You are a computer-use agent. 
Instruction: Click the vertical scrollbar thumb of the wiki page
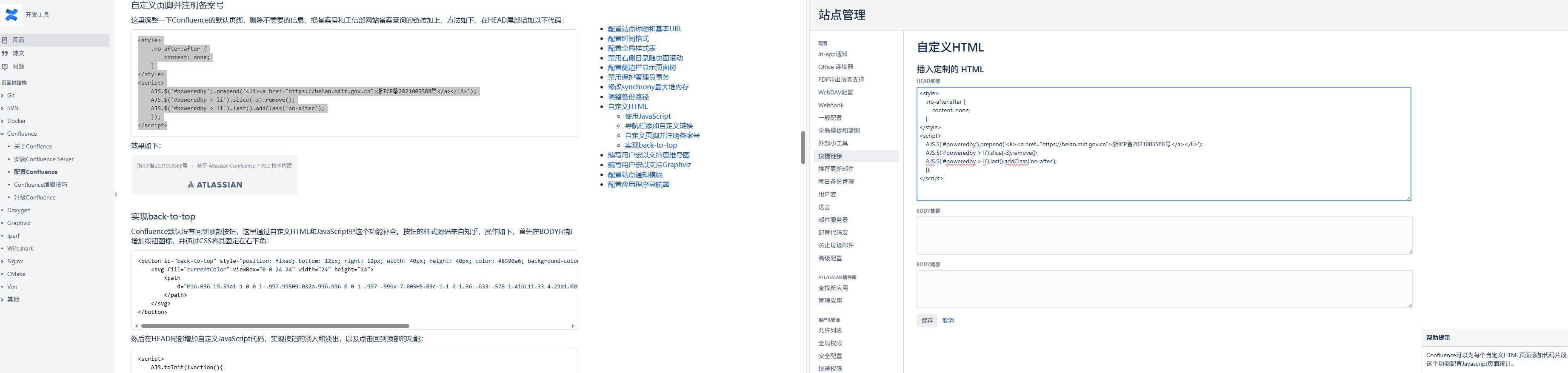tap(803, 147)
